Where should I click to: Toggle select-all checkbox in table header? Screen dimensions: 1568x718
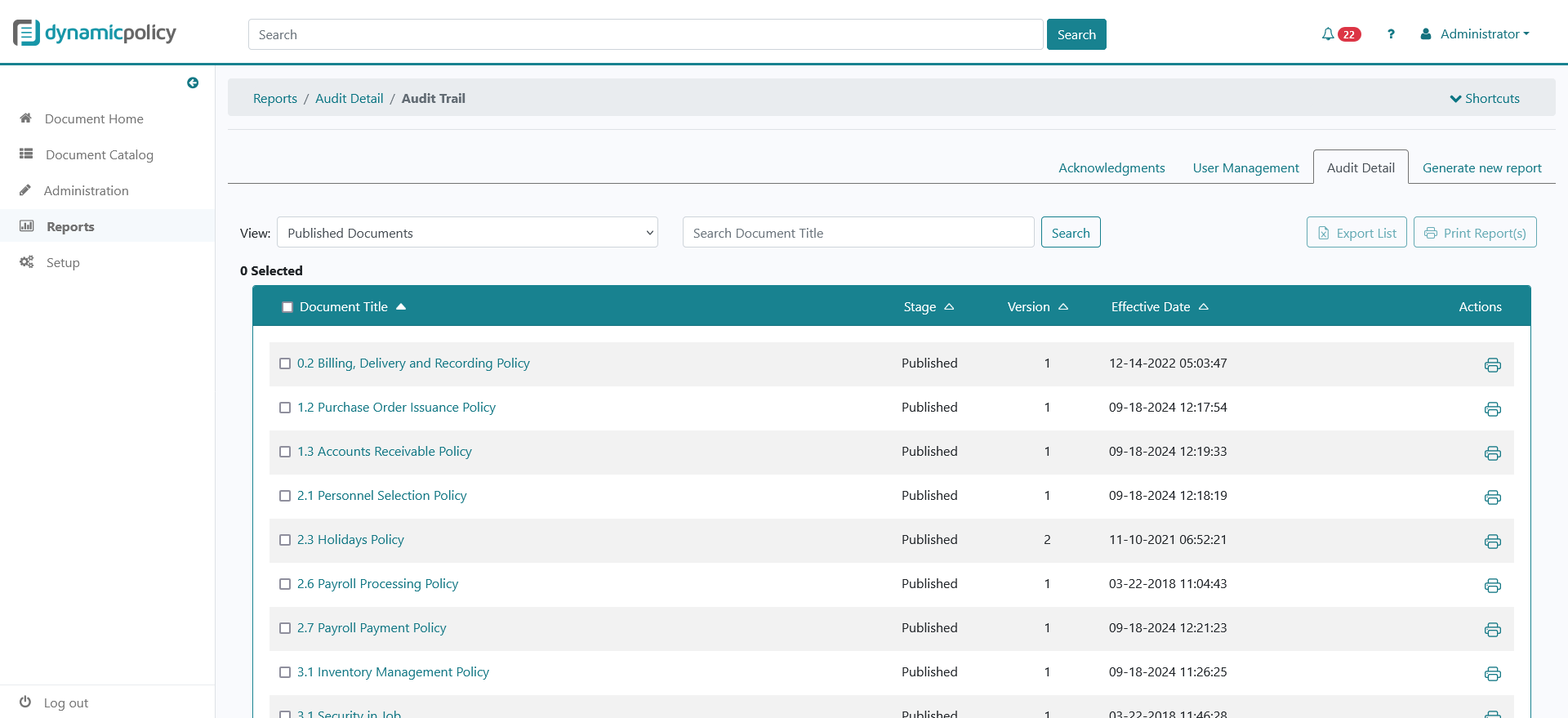click(x=287, y=307)
